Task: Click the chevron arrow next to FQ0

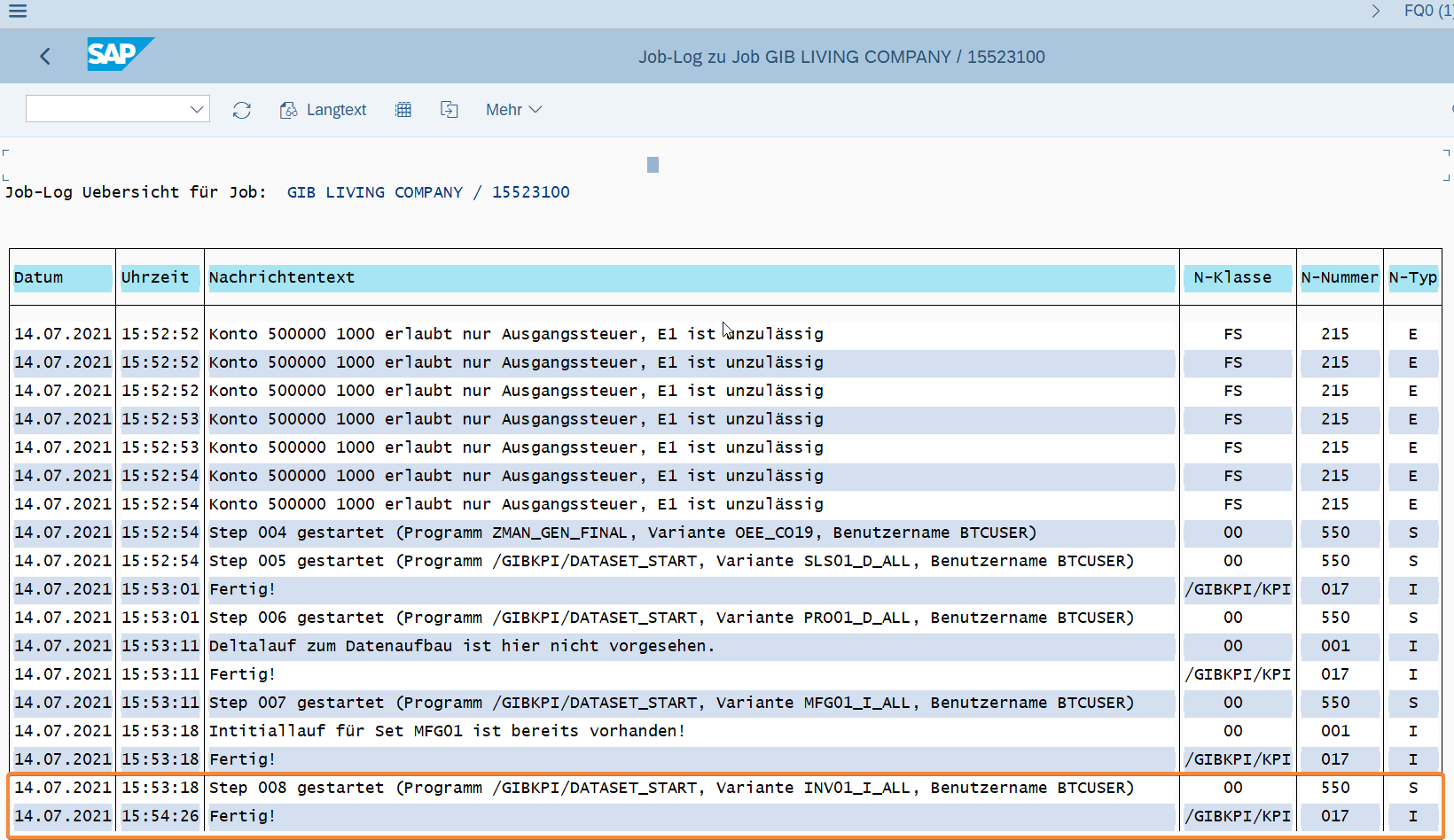Action: tap(1375, 11)
